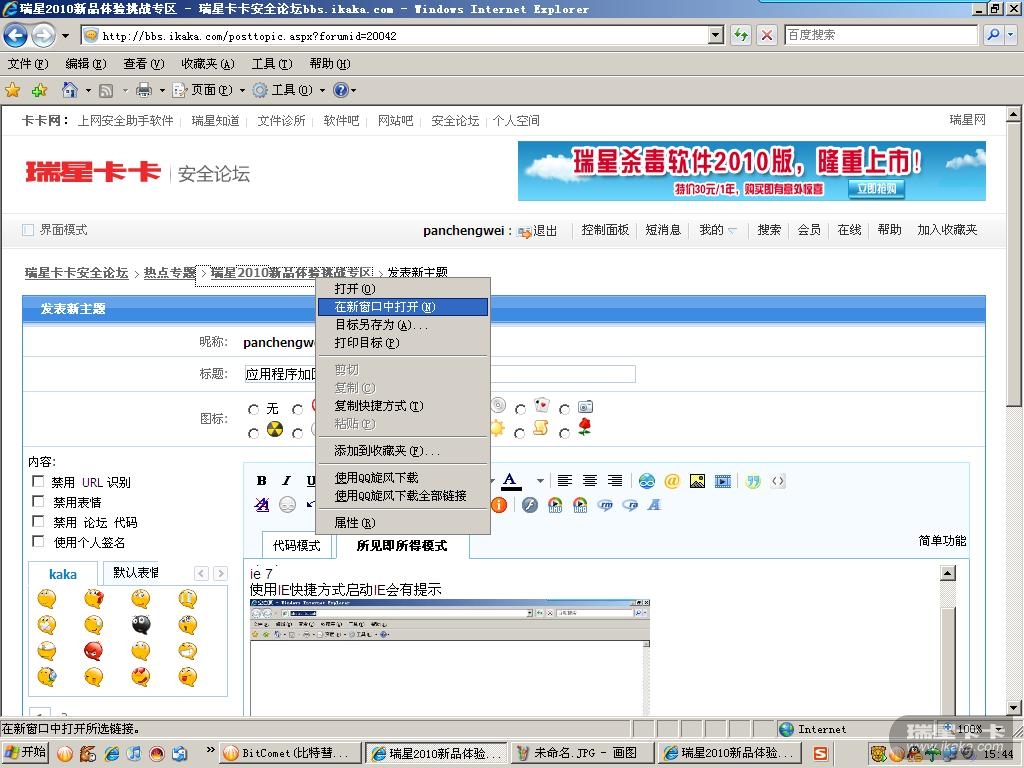Click the Help question-mark icon
Screen dimensions: 1024x768
coord(341,90)
